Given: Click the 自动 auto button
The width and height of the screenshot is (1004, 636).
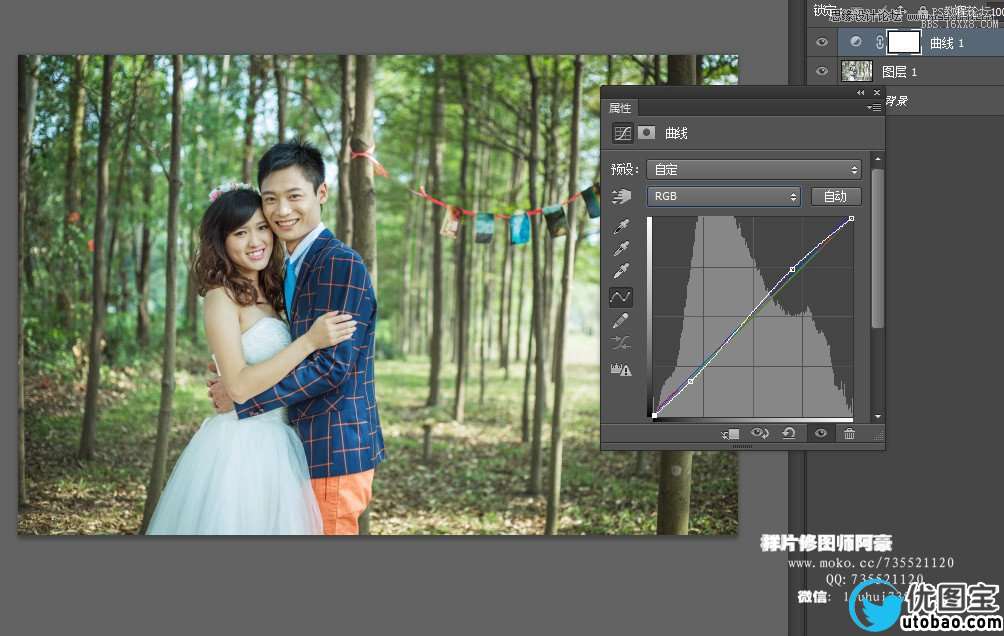Looking at the screenshot, I should coord(836,196).
